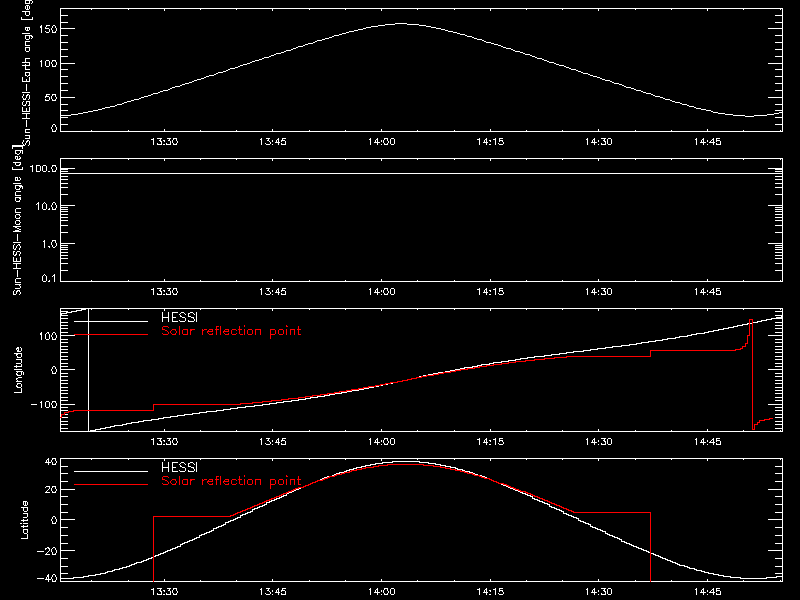Click 150 tick on Sun-HESSI-Earth angle axis
The height and width of the screenshot is (600, 800).
[x=47, y=29]
